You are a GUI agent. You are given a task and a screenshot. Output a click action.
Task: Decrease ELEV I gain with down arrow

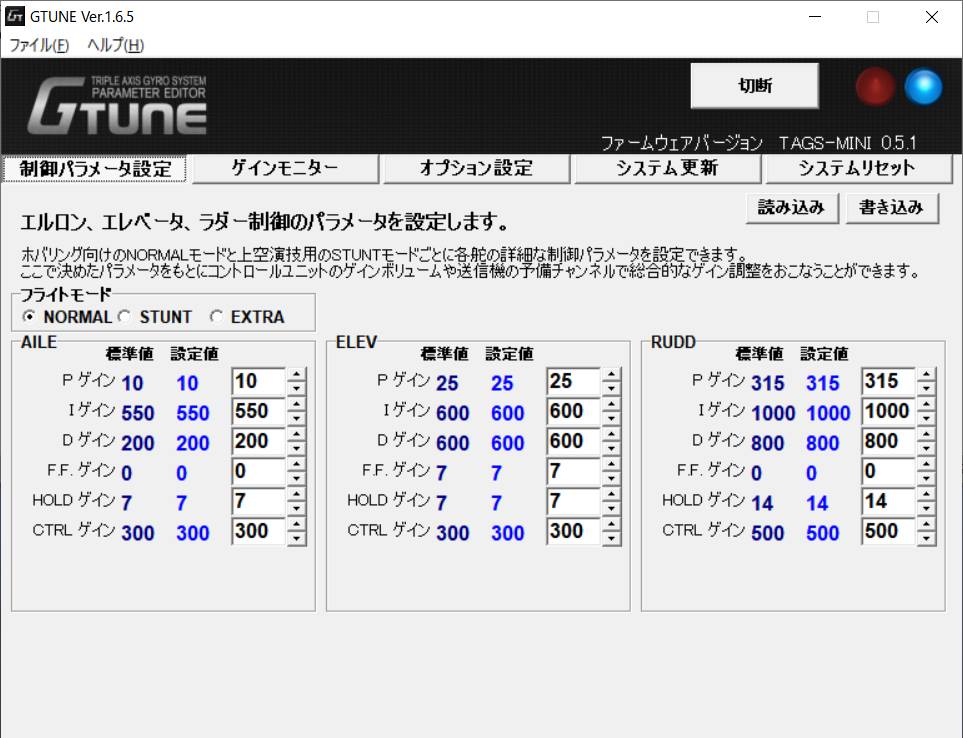[611, 419]
